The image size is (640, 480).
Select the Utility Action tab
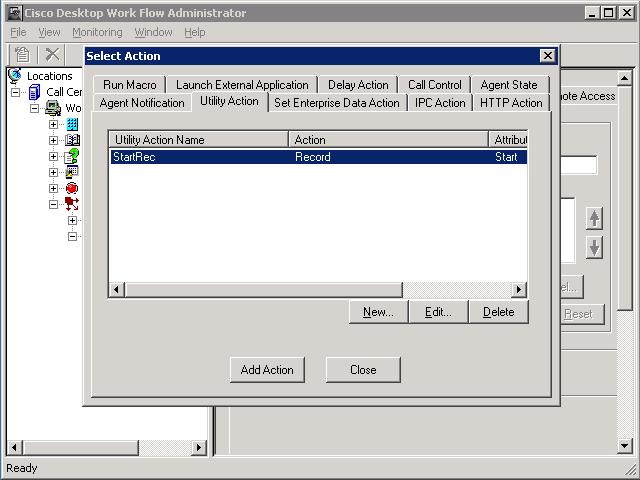229,101
